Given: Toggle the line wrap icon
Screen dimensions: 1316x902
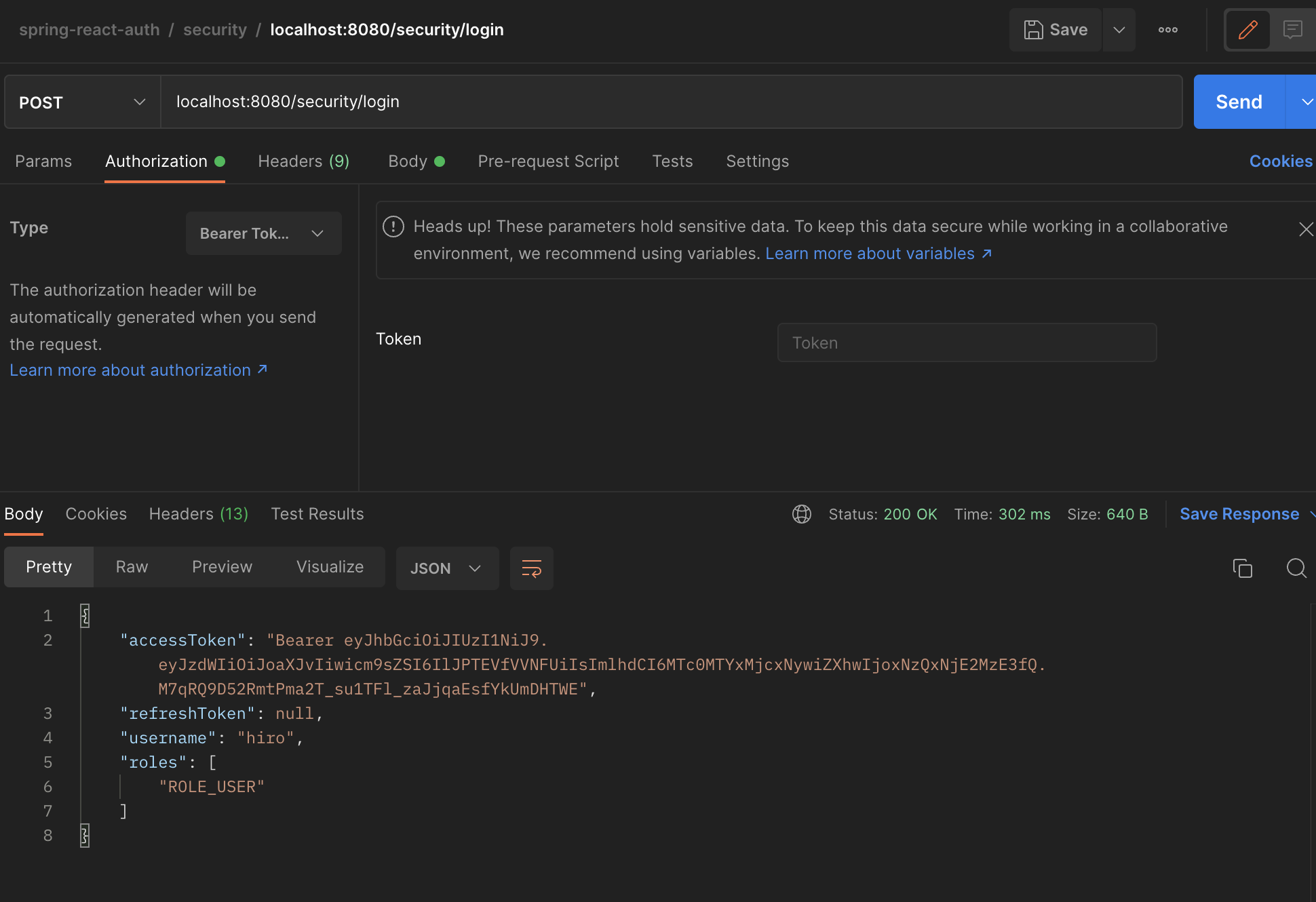Looking at the screenshot, I should pyautogui.click(x=531, y=568).
